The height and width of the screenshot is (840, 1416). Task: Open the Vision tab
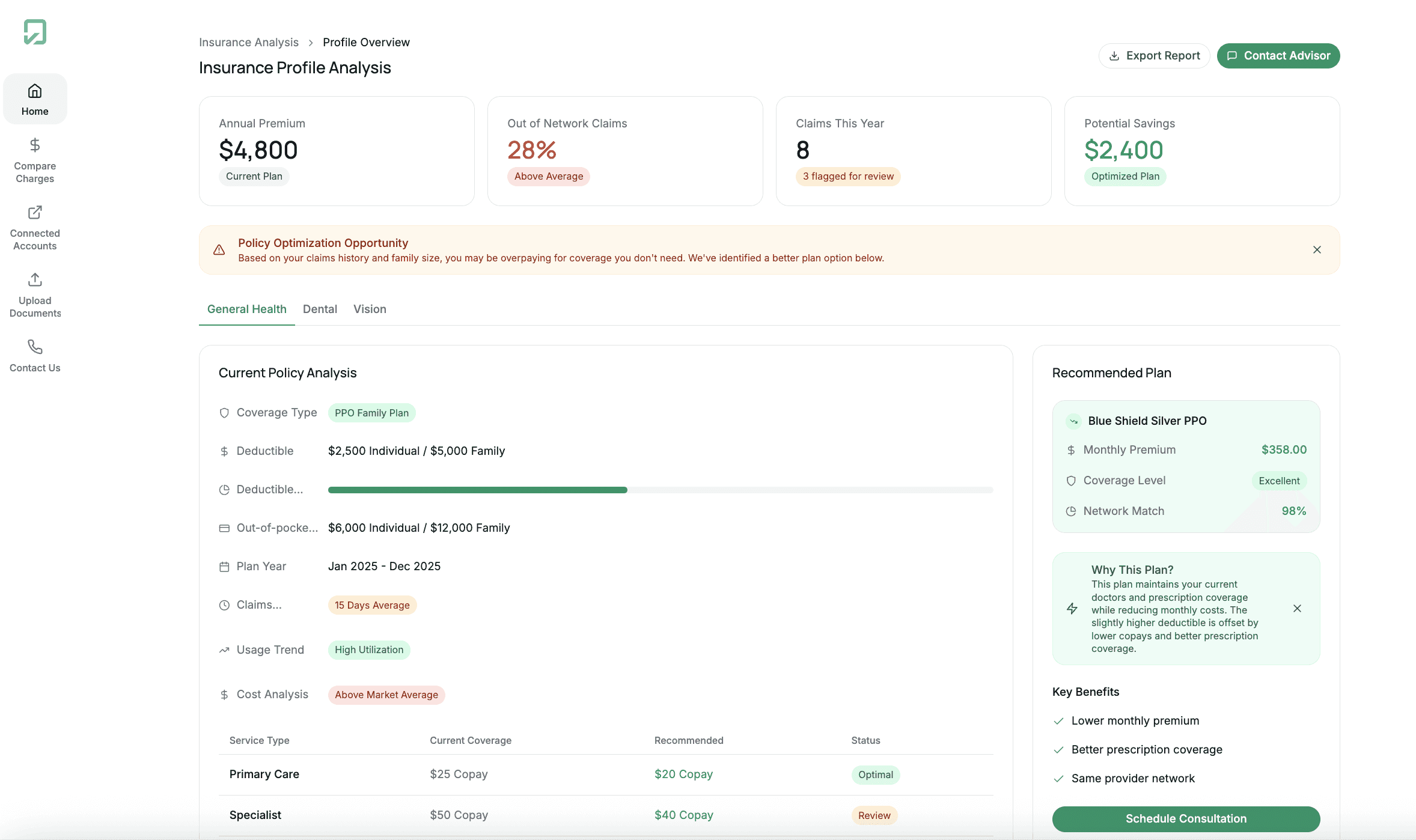click(x=370, y=309)
